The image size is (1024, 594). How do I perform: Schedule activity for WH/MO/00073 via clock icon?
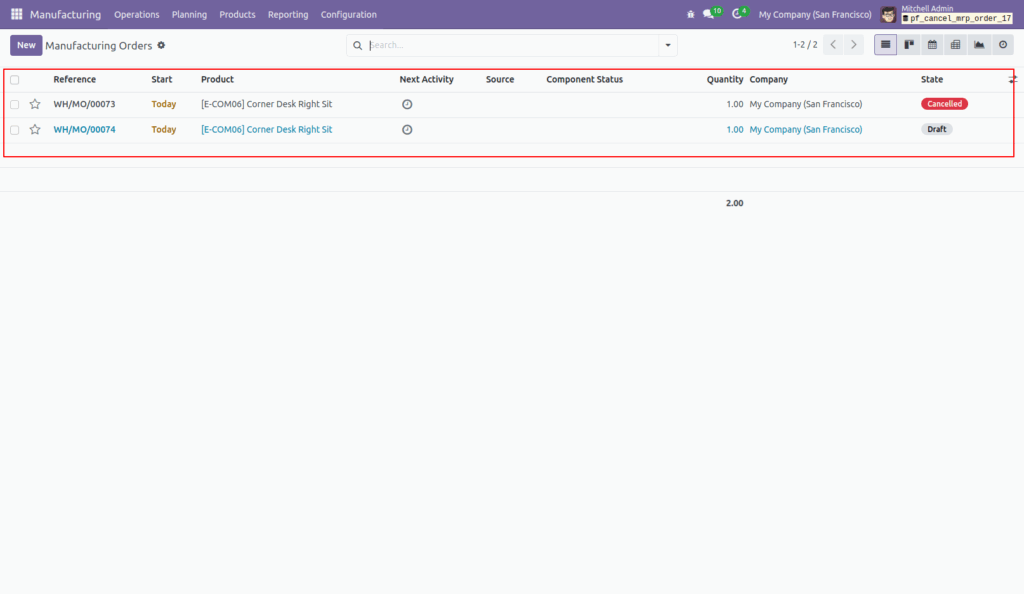[406, 103]
